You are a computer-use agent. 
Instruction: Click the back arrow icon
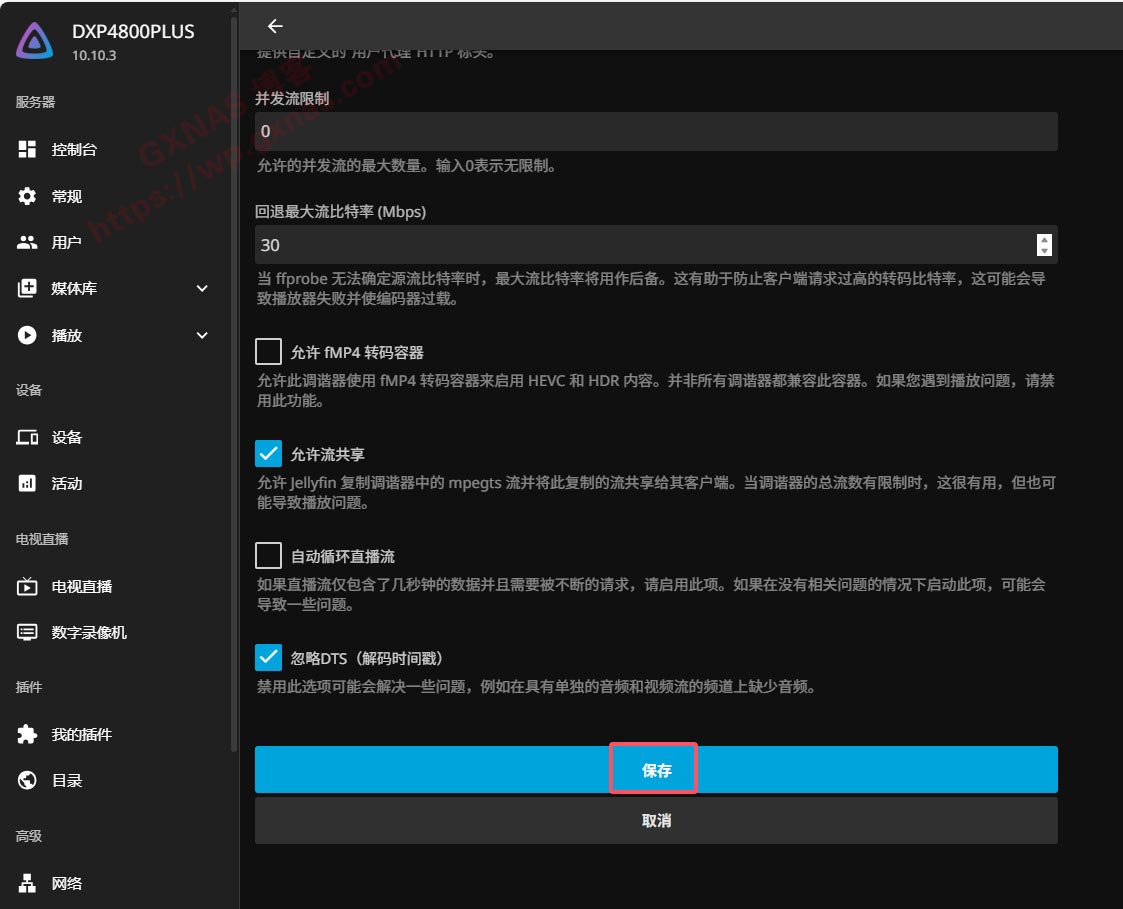pyautogui.click(x=275, y=26)
